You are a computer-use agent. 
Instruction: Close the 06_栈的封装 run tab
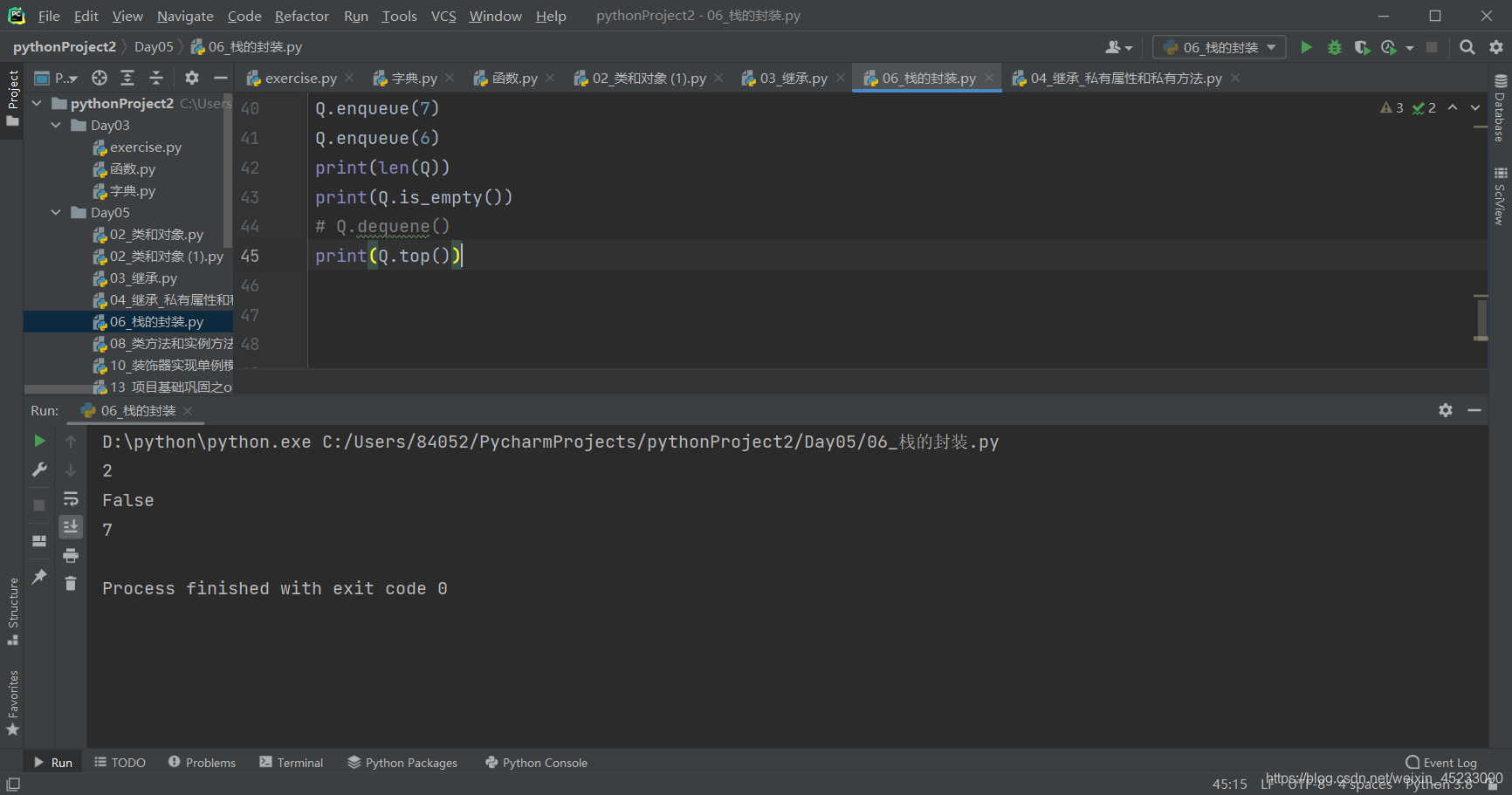click(x=188, y=411)
